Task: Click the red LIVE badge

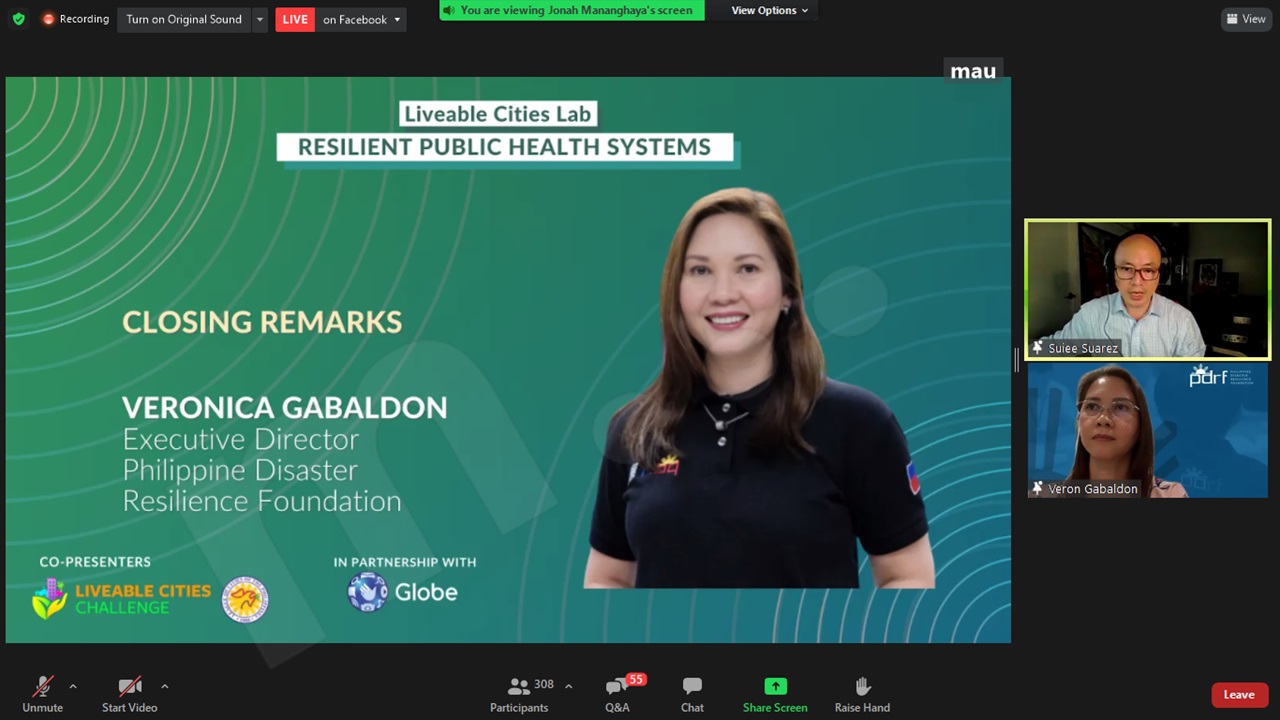Action: tap(295, 19)
